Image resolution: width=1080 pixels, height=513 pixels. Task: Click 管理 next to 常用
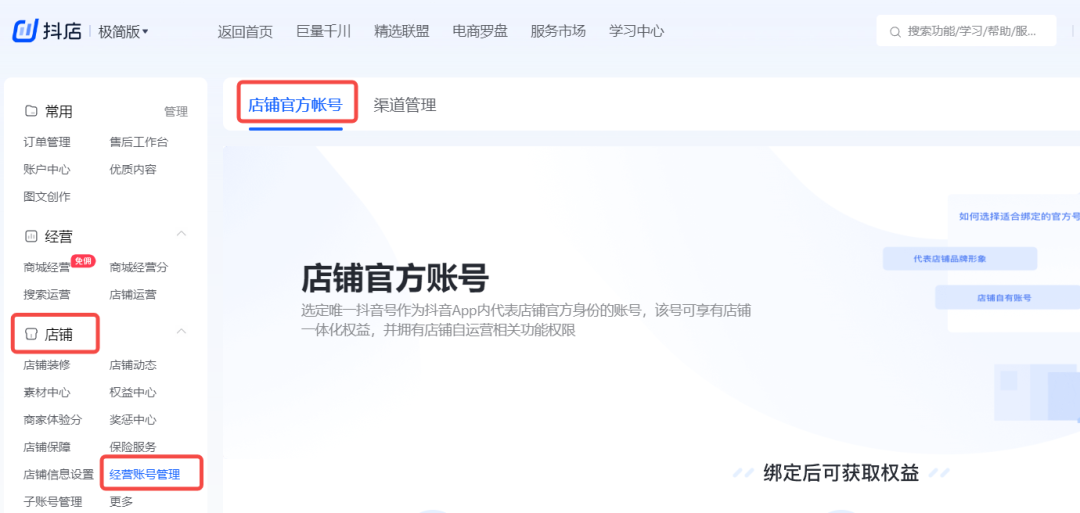(x=175, y=112)
